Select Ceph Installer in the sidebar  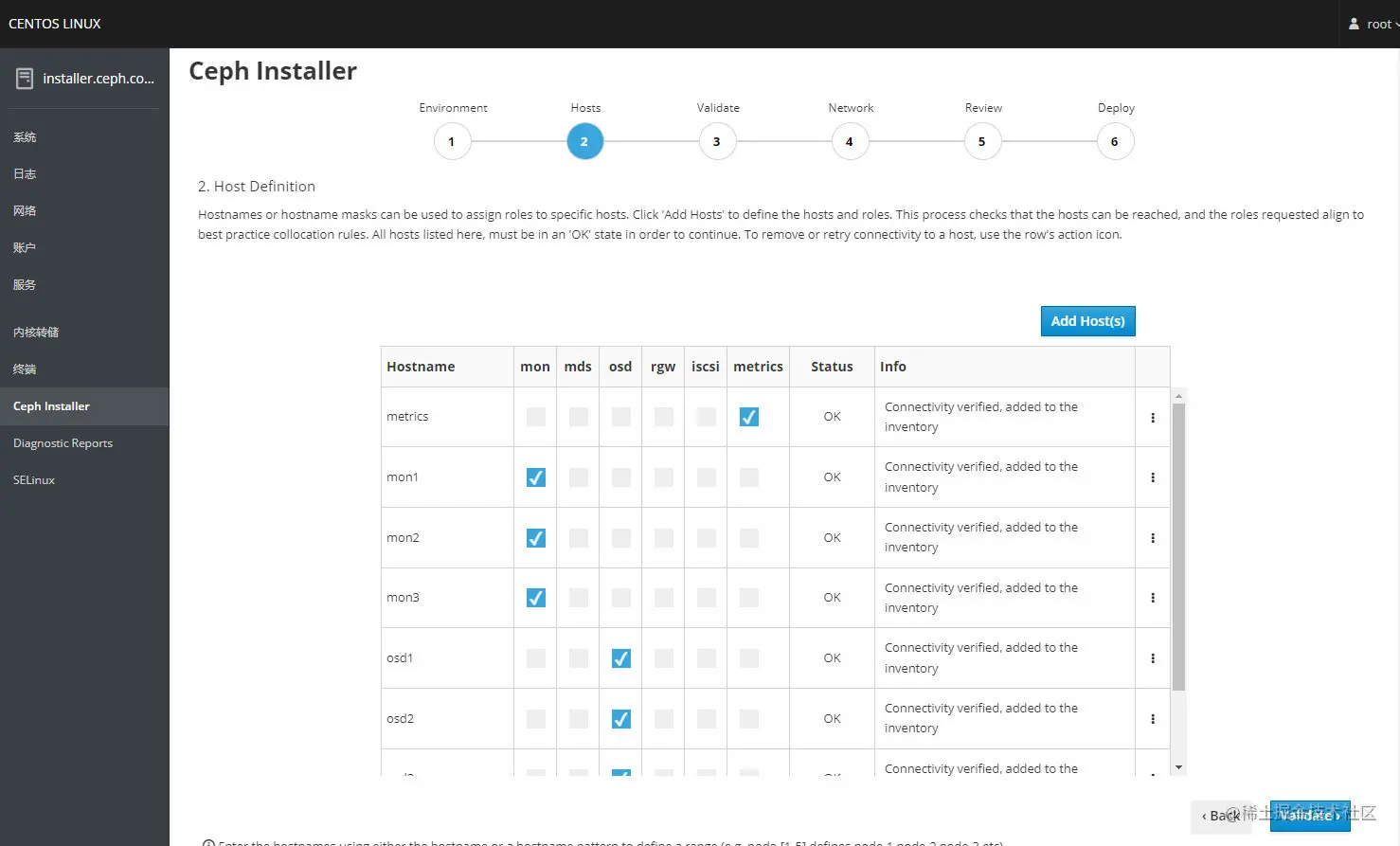click(84, 406)
